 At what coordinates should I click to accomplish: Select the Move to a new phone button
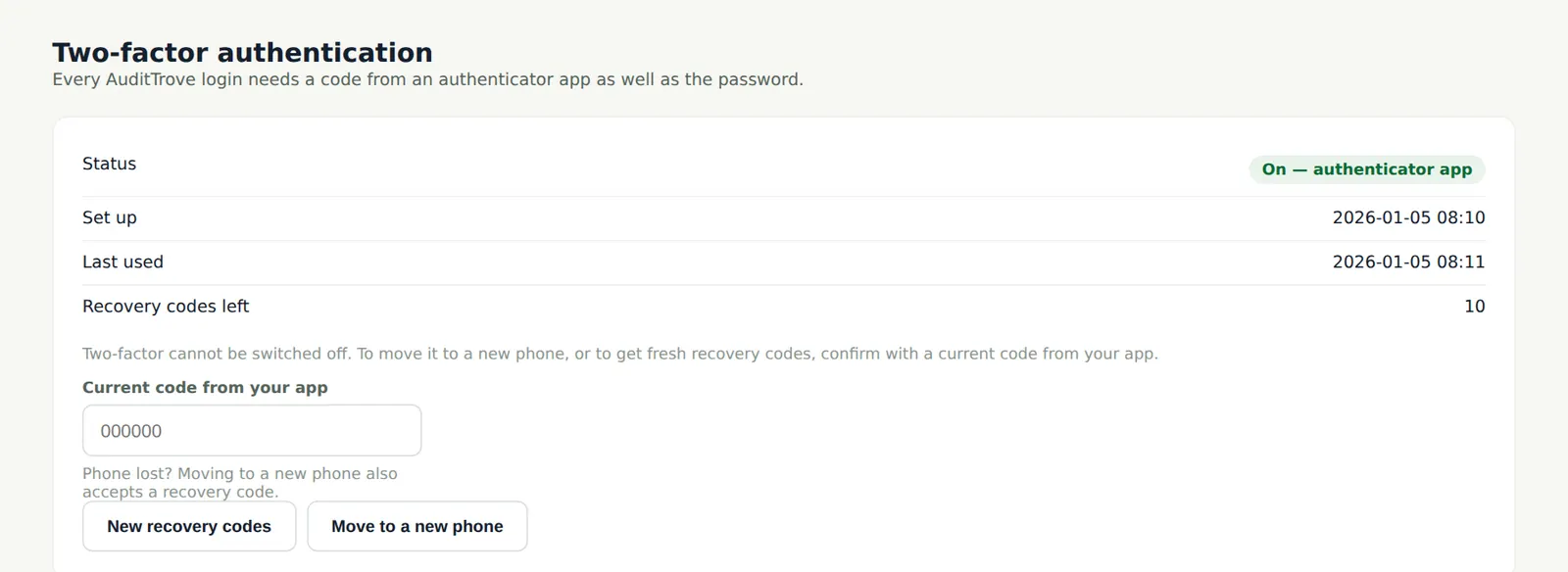[x=417, y=526]
